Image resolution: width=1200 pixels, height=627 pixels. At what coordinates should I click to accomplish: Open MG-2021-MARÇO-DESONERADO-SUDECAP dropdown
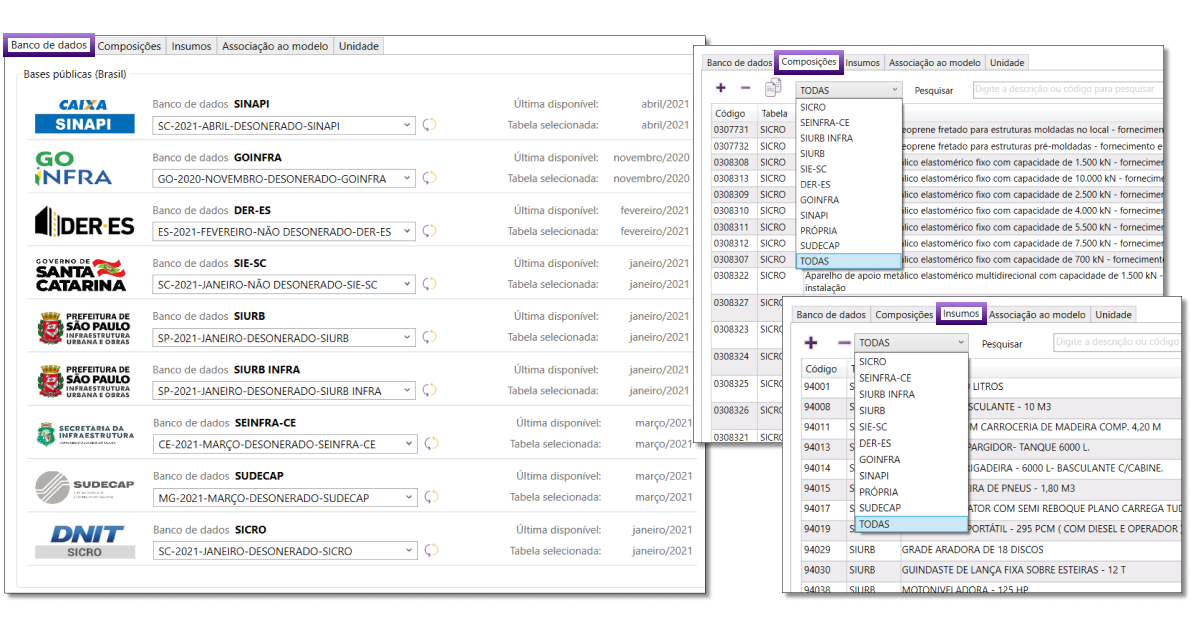[x=285, y=497]
